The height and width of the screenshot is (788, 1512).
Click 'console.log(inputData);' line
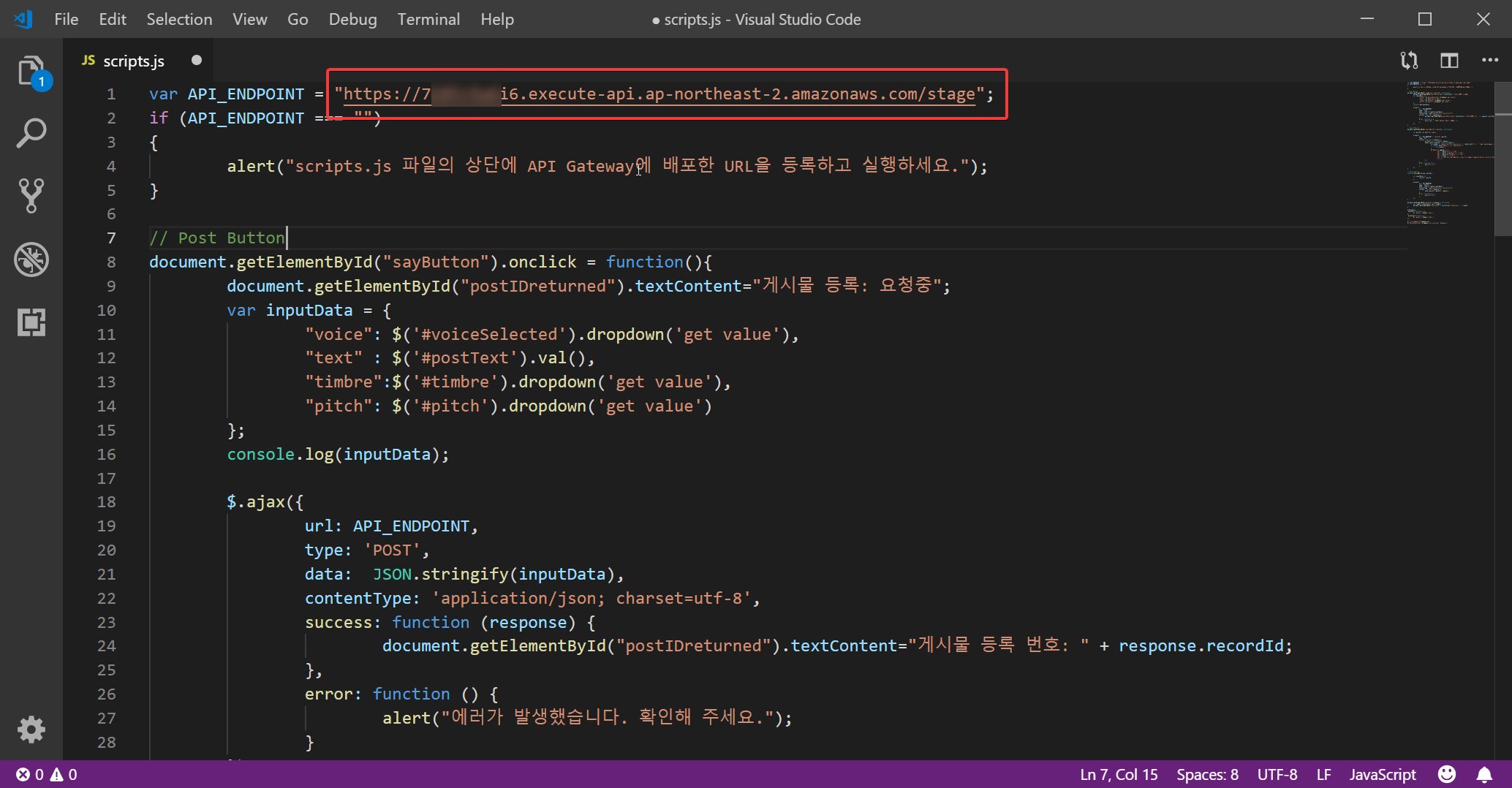tap(338, 454)
